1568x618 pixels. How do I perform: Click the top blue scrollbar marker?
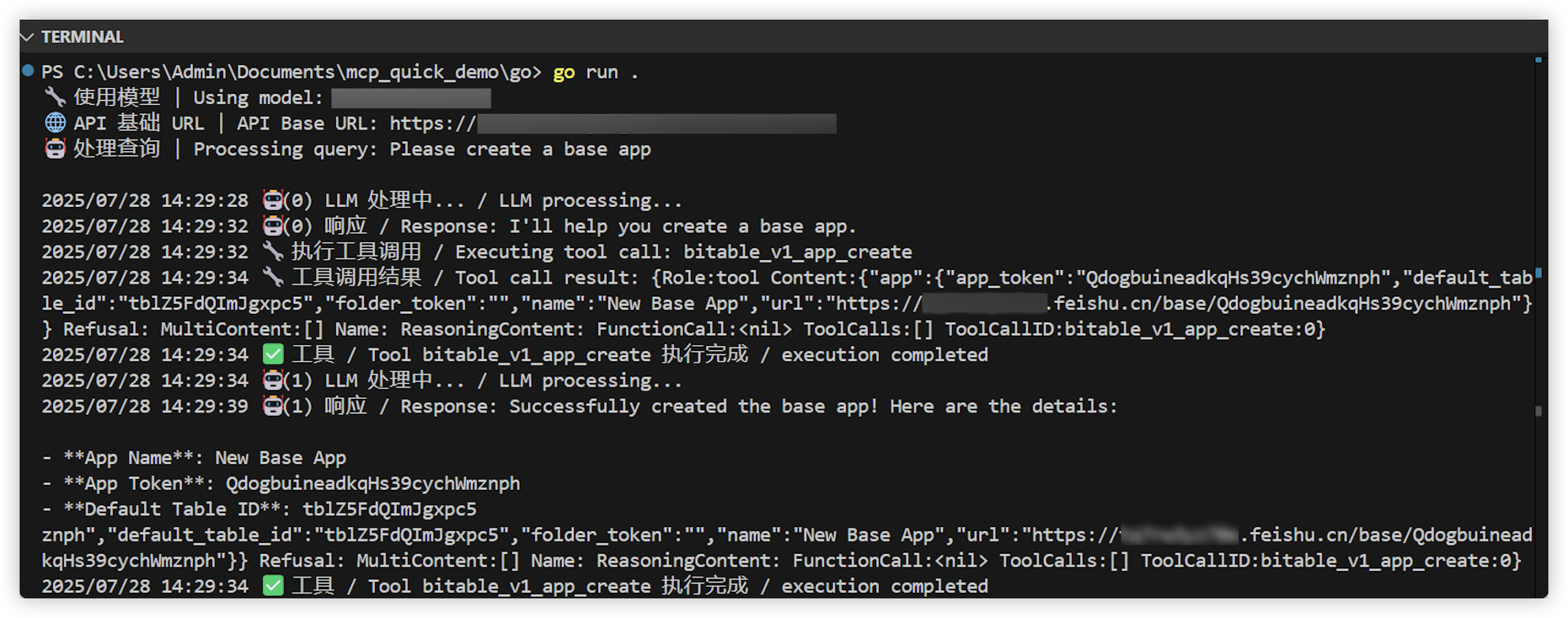[x=1538, y=59]
